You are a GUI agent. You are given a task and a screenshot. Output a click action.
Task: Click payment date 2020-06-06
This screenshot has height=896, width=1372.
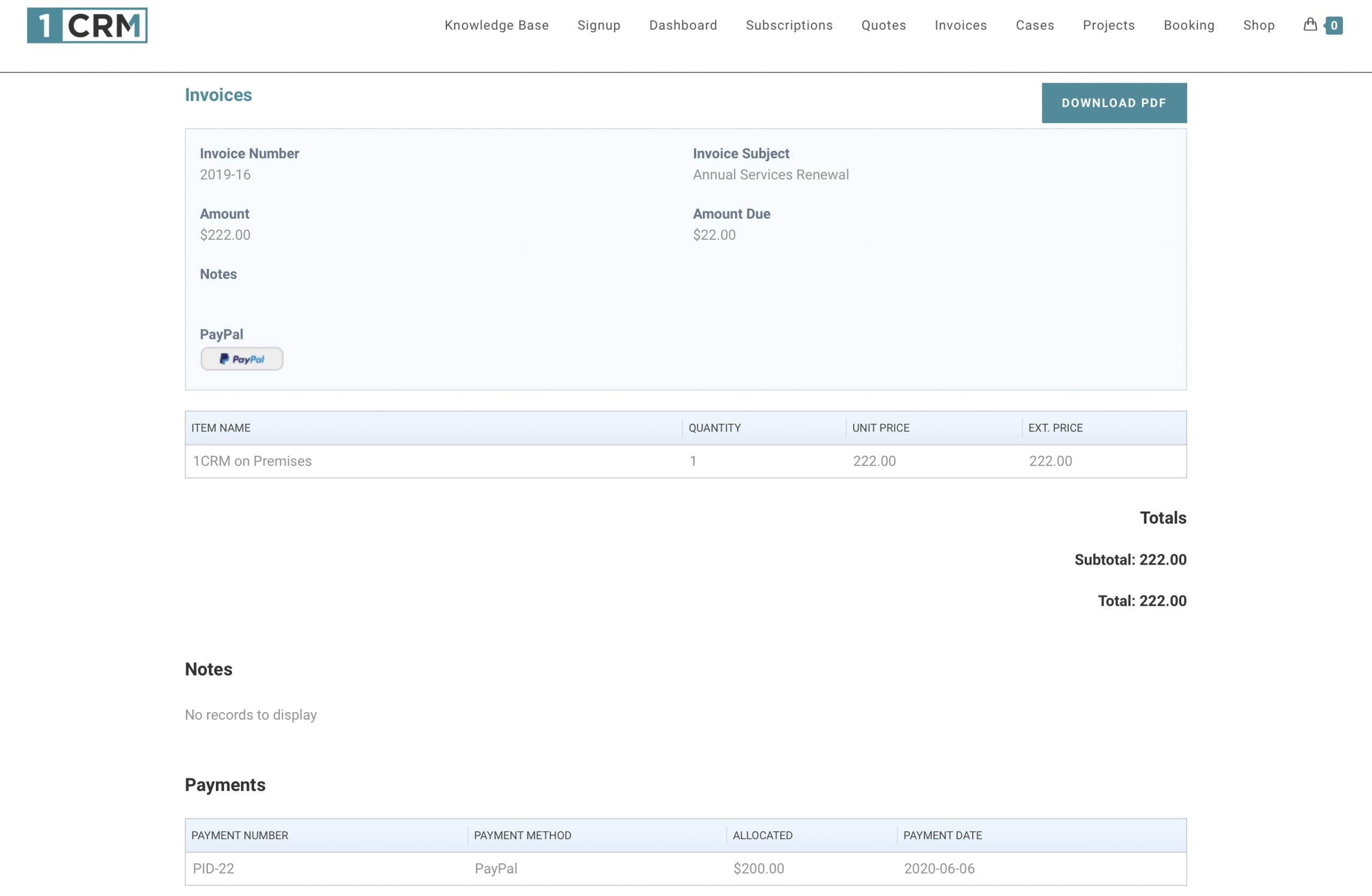click(939, 868)
